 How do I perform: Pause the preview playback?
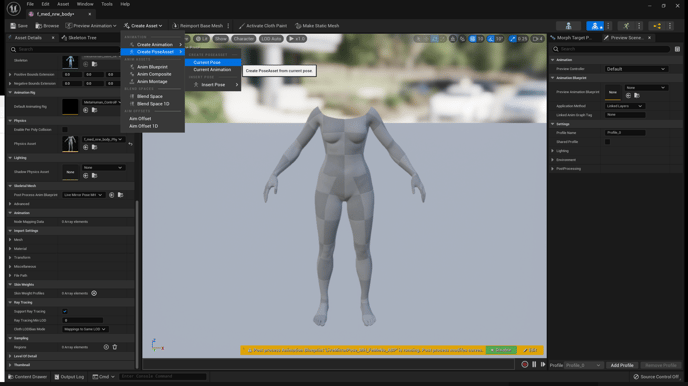tap(534, 365)
